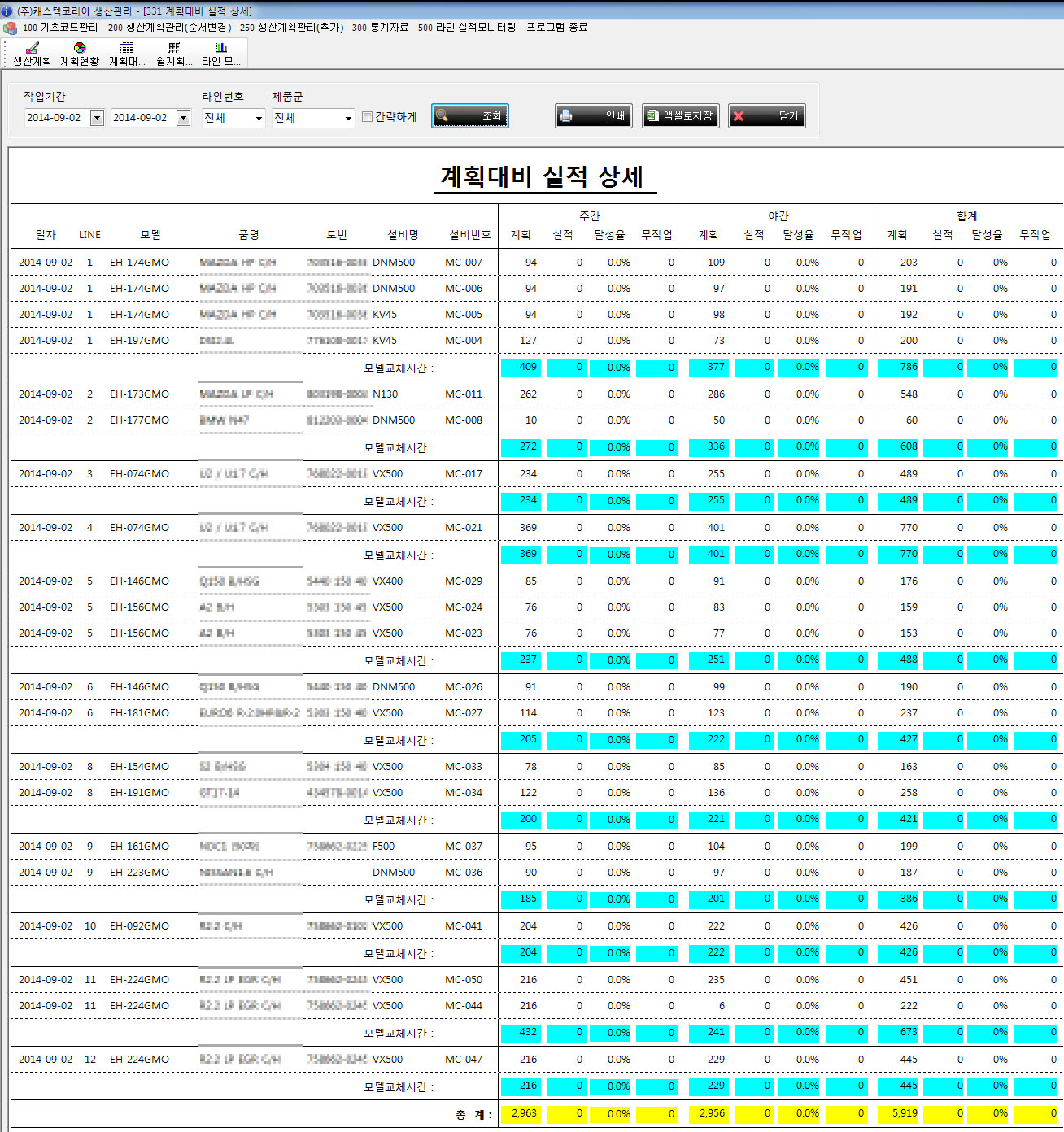Image resolution: width=1064 pixels, height=1132 pixels.
Task: Click the yellow night total 2,956 cell
Action: [709, 1113]
